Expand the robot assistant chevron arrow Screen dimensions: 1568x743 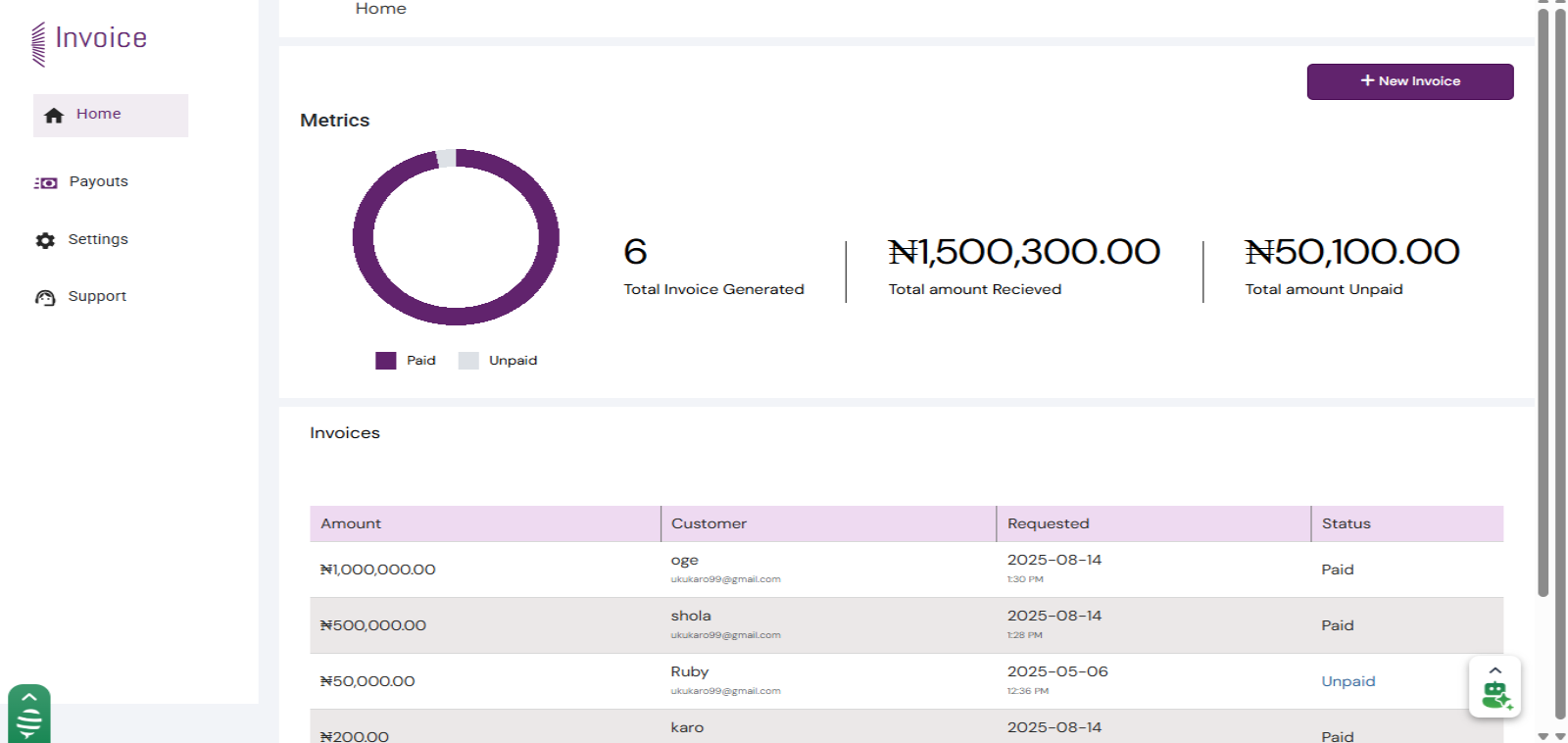pyautogui.click(x=1495, y=670)
